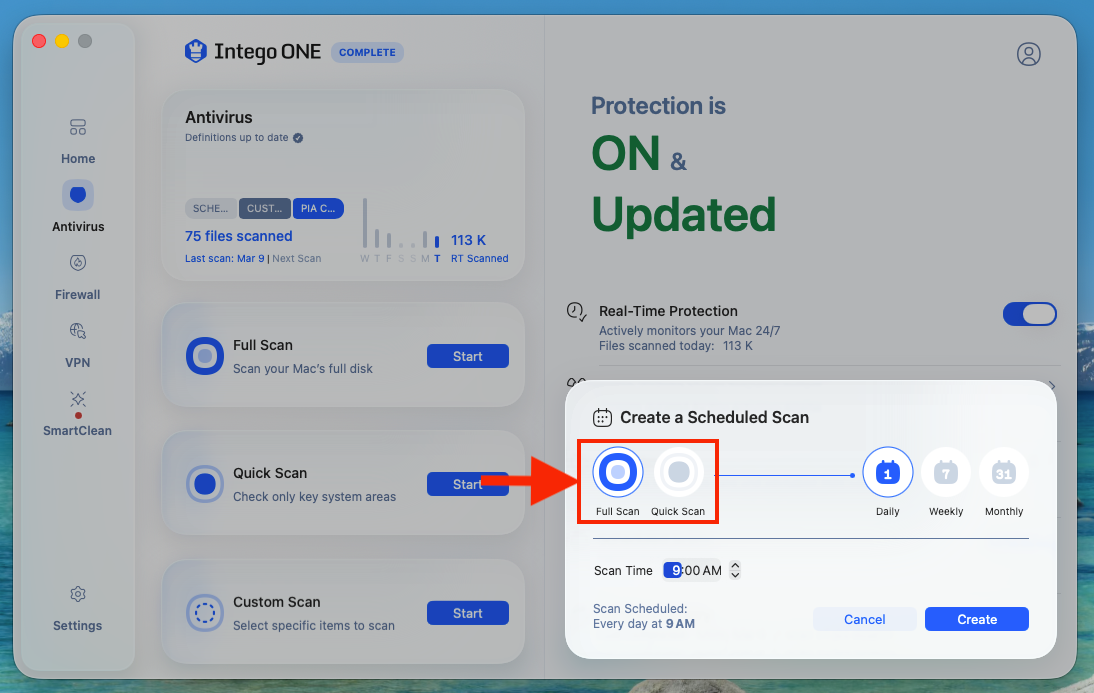Select the Antivirus shield icon in sidebar

[x=77, y=195]
